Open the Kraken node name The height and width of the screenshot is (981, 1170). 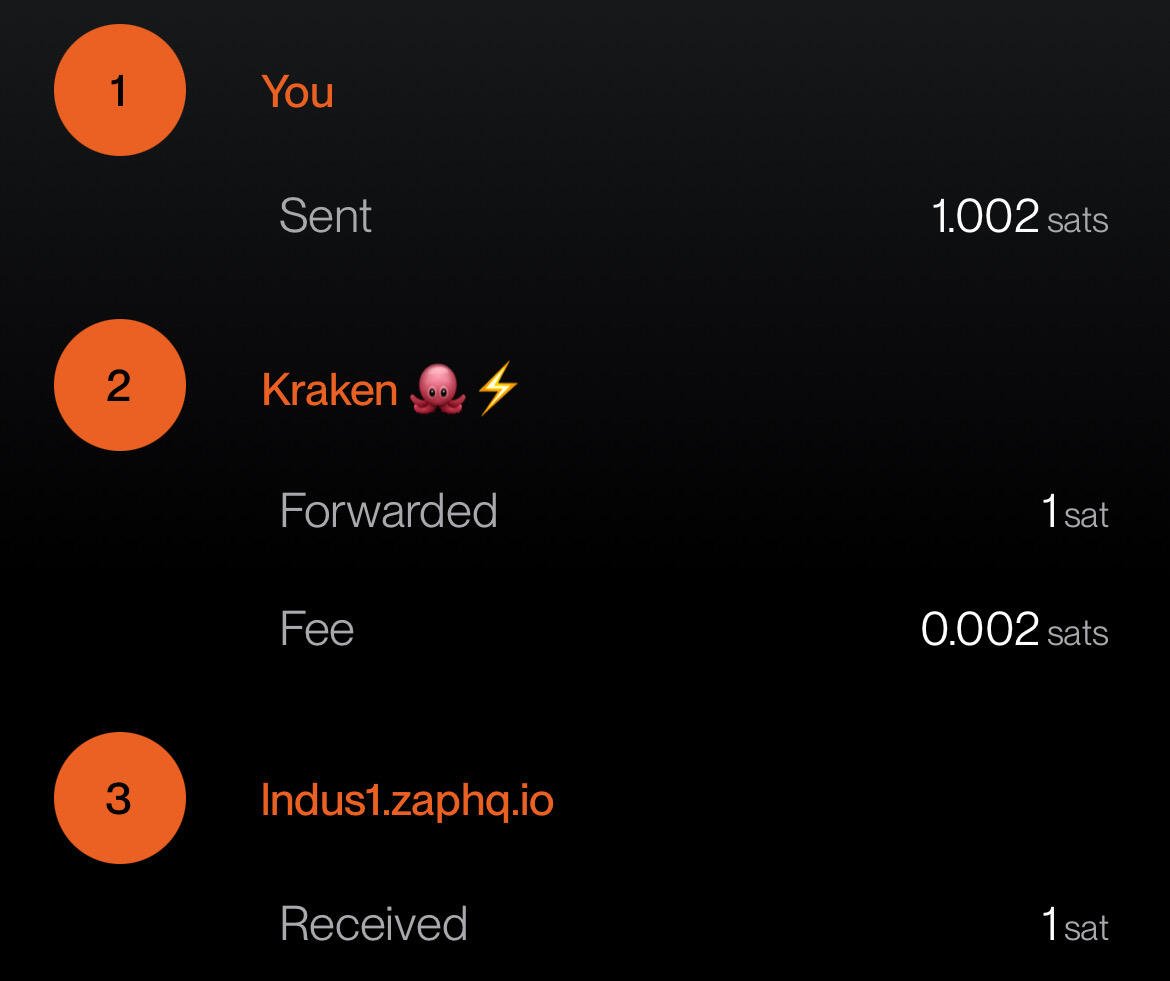[x=329, y=389]
